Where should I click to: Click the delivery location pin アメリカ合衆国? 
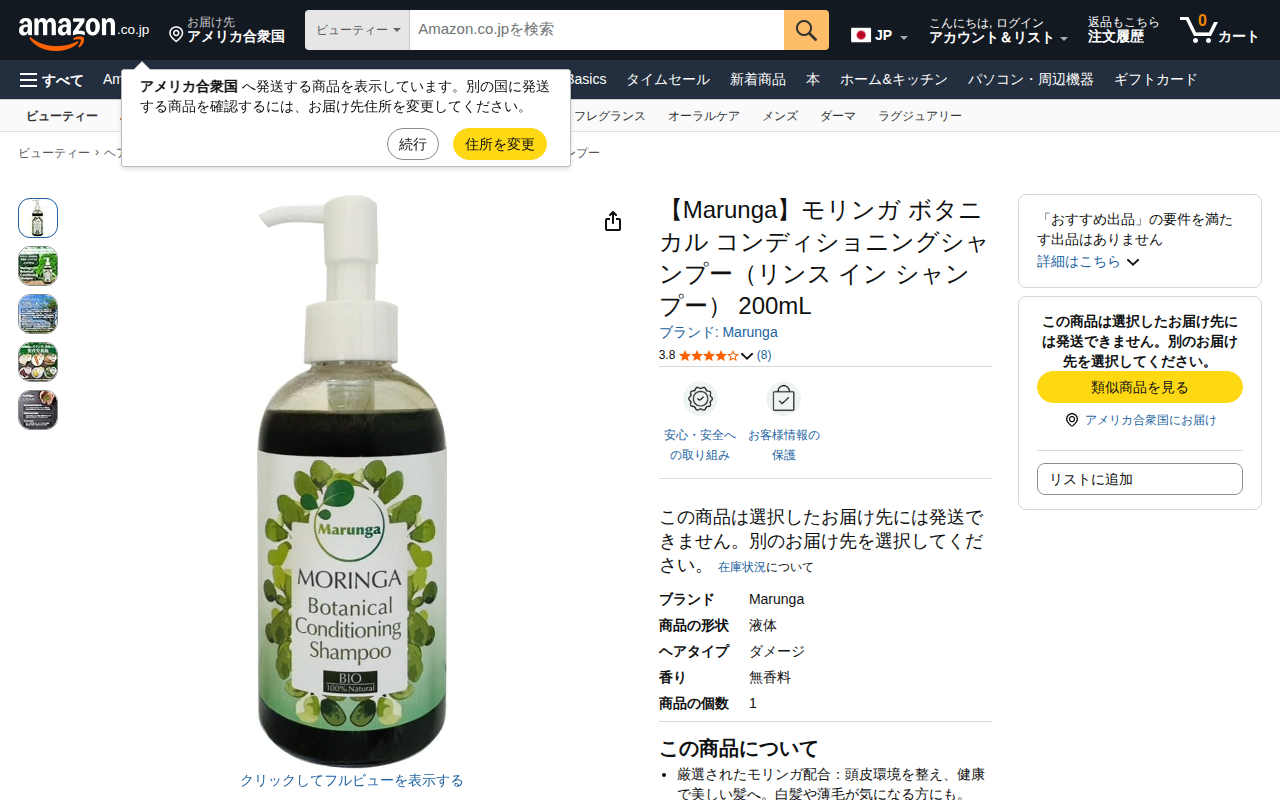pos(227,30)
